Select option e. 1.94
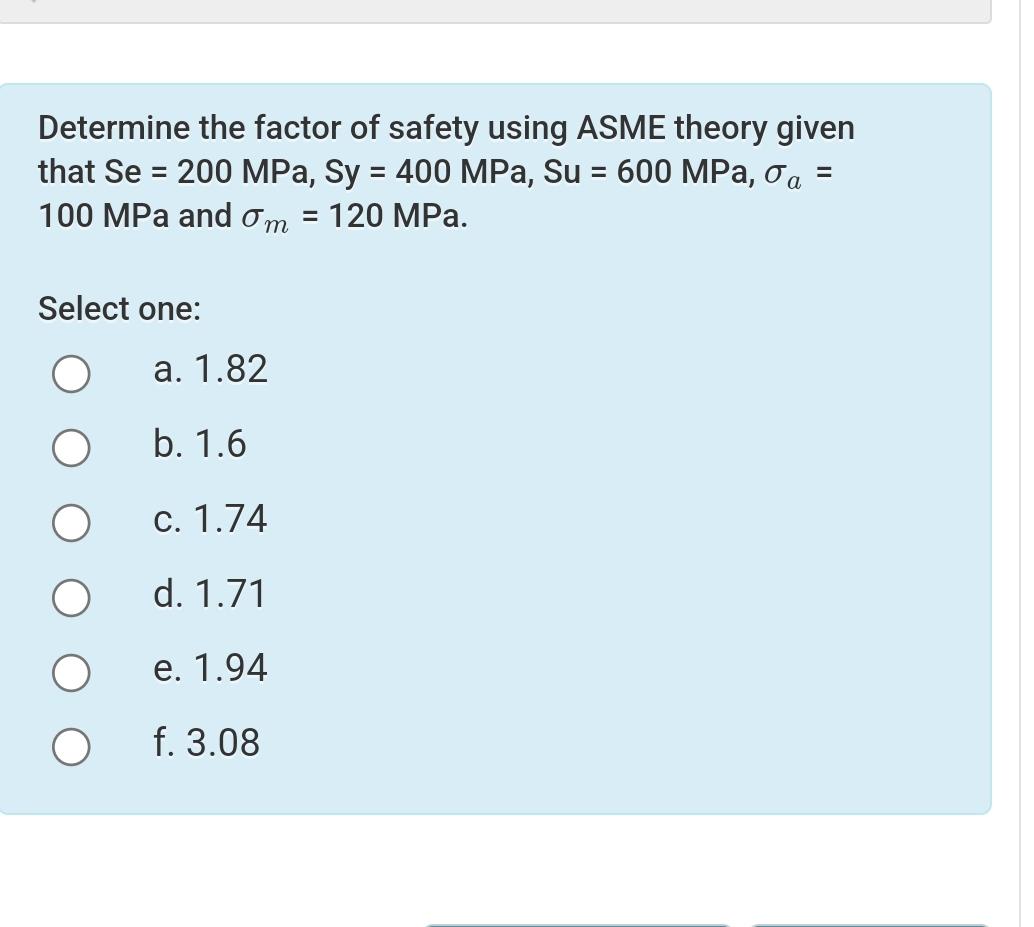The height and width of the screenshot is (927, 1034). click(71, 672)
